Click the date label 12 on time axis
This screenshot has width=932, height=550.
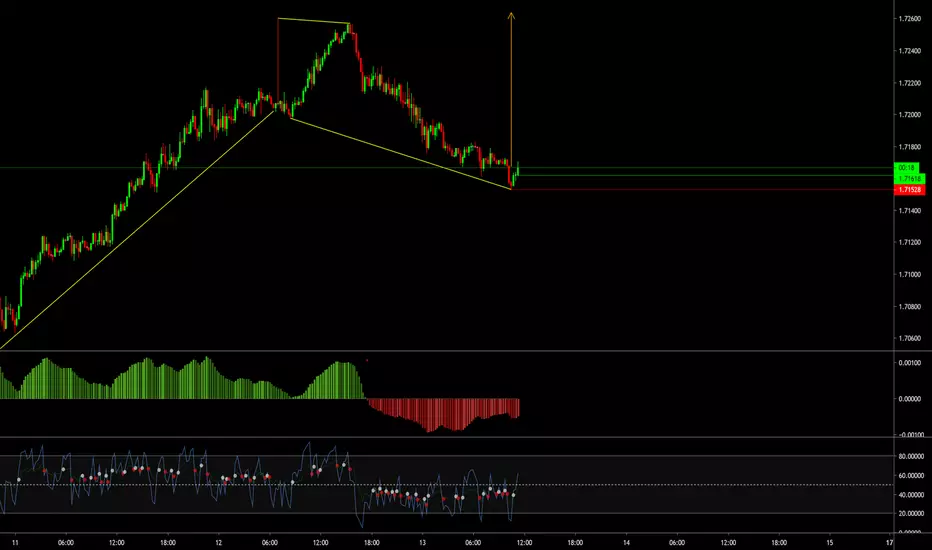pyautogui.click(x=219, y=542)
